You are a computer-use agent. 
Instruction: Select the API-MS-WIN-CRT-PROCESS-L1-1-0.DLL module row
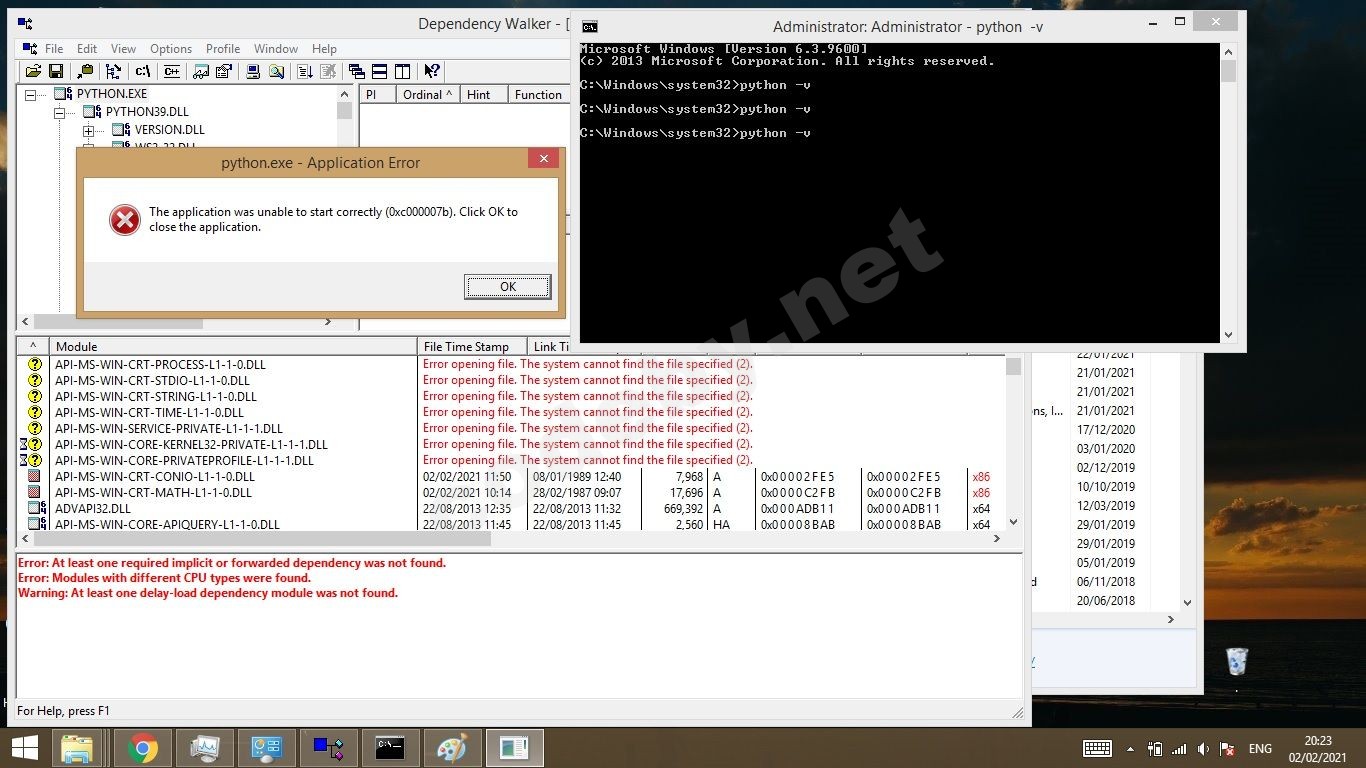160,364
